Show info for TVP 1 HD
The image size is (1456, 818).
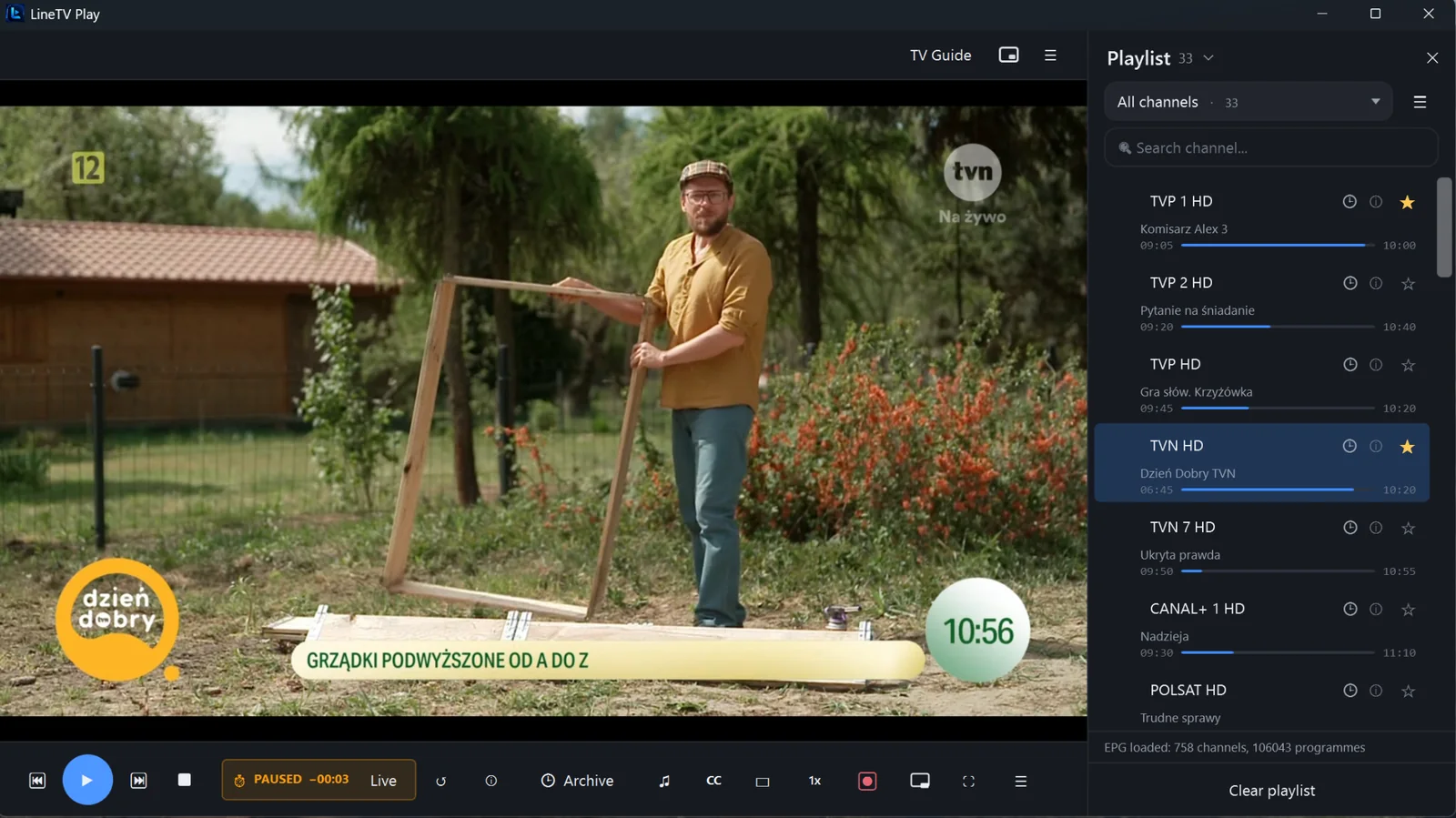pos(1376,202)
